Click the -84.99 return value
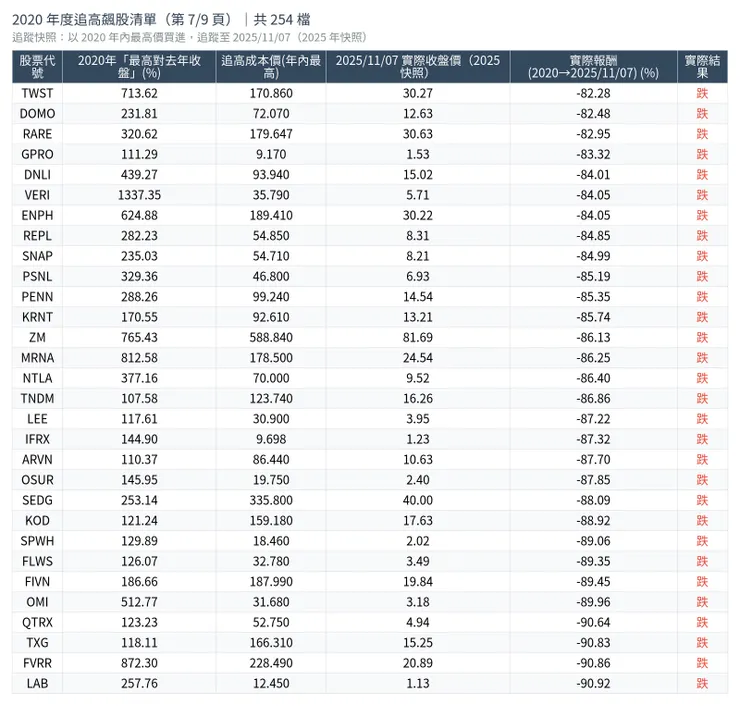Image resolution: width=740 pixels, height=706 pixels. click(x=593, y=256)
